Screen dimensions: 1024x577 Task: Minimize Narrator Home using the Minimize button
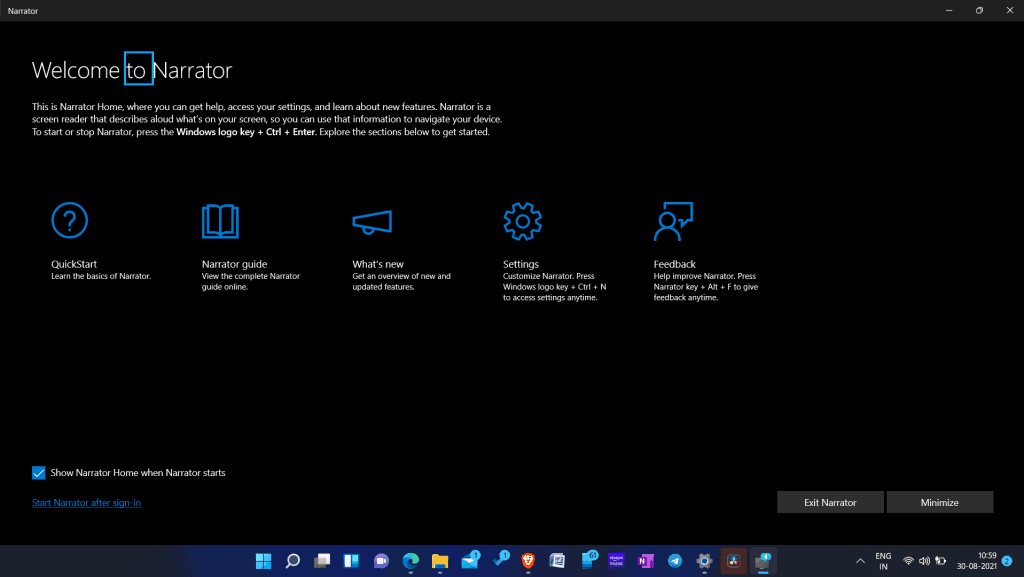(x=939, y=501)
